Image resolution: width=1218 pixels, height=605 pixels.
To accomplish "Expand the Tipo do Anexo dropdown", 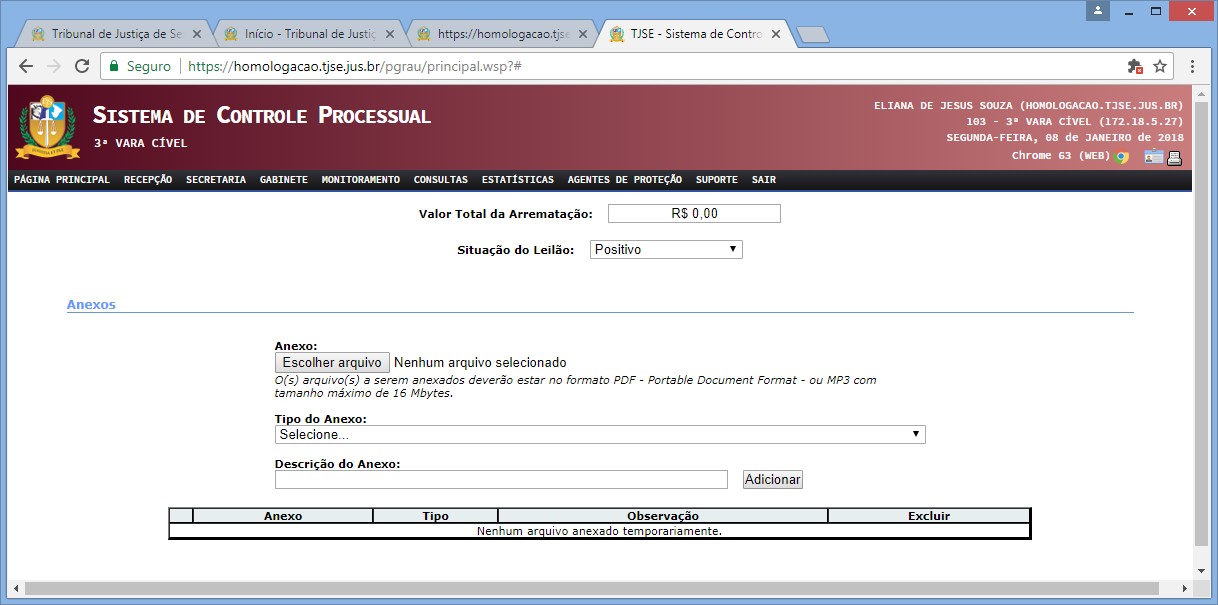I will (x=600, y=435).
